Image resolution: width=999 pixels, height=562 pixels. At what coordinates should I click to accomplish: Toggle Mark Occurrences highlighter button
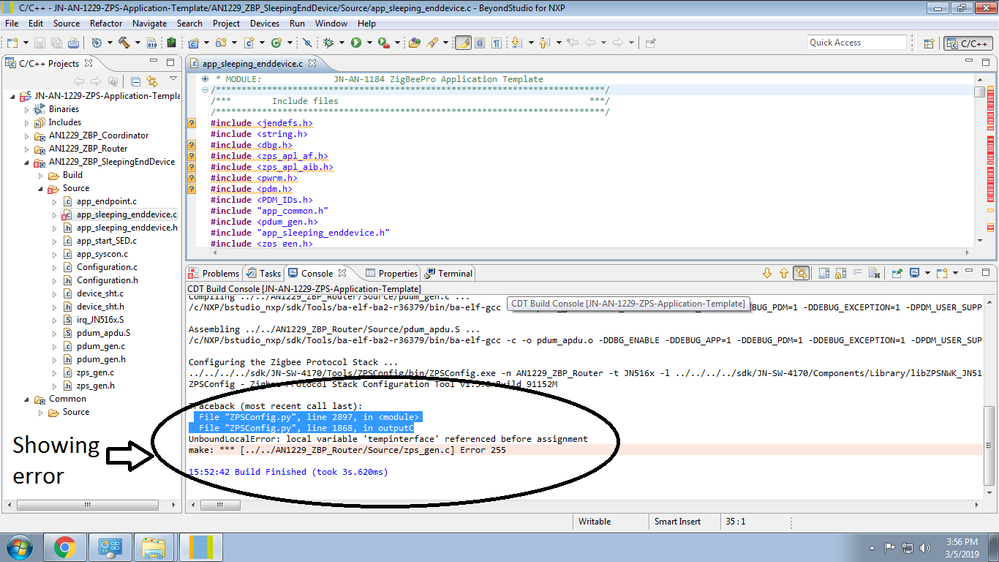(x=463, y=43)
